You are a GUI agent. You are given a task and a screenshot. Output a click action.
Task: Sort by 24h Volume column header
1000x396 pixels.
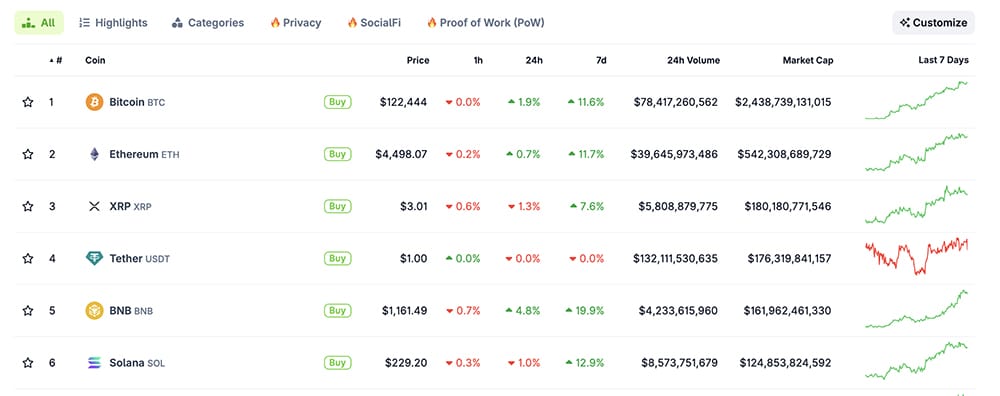click(693, 61)
